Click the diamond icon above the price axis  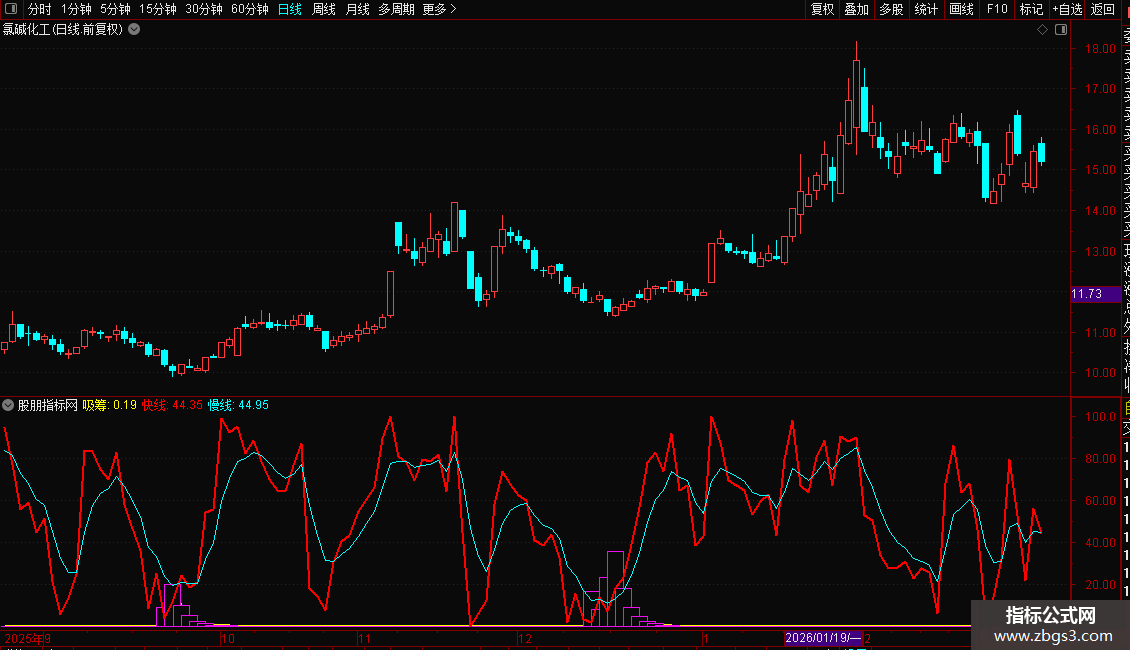click(1042, 30)
